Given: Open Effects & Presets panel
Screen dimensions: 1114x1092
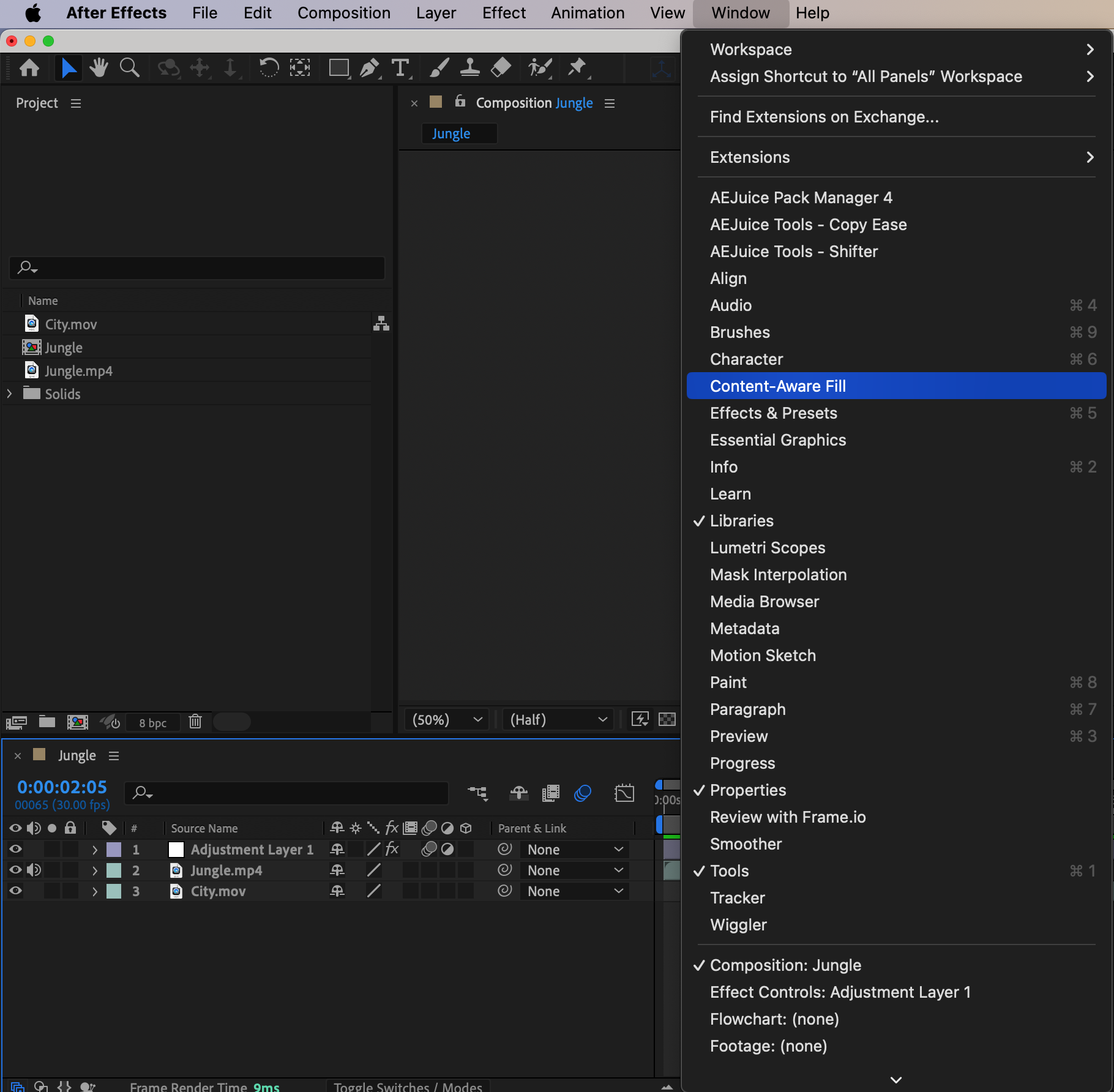Looking at the screenshot, I should coord(896,413).
